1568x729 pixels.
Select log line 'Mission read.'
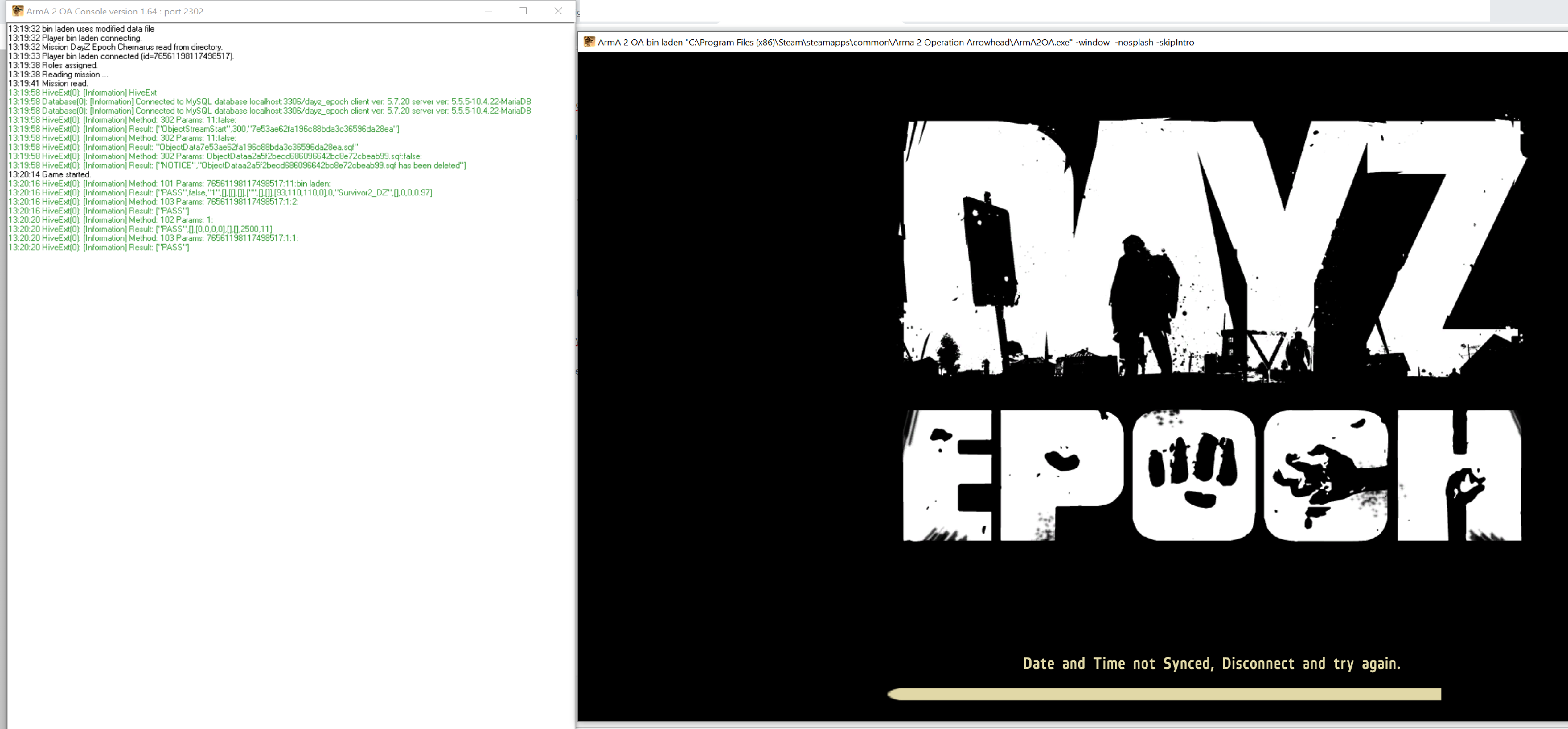[48, 83]
